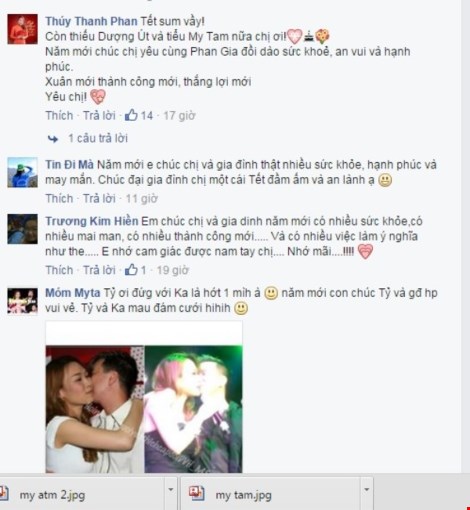Like Tin Đi Mà's comment via Thích
This screenshot has width=470, height=510.
pyautogui.click(x=59, y=199)
